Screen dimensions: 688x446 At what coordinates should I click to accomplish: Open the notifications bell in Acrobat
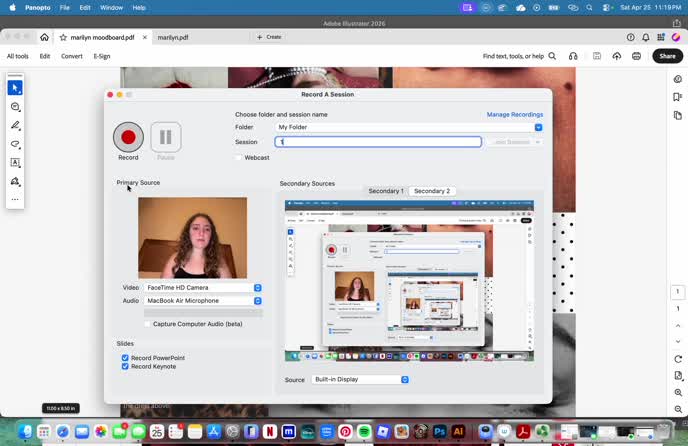645,37
